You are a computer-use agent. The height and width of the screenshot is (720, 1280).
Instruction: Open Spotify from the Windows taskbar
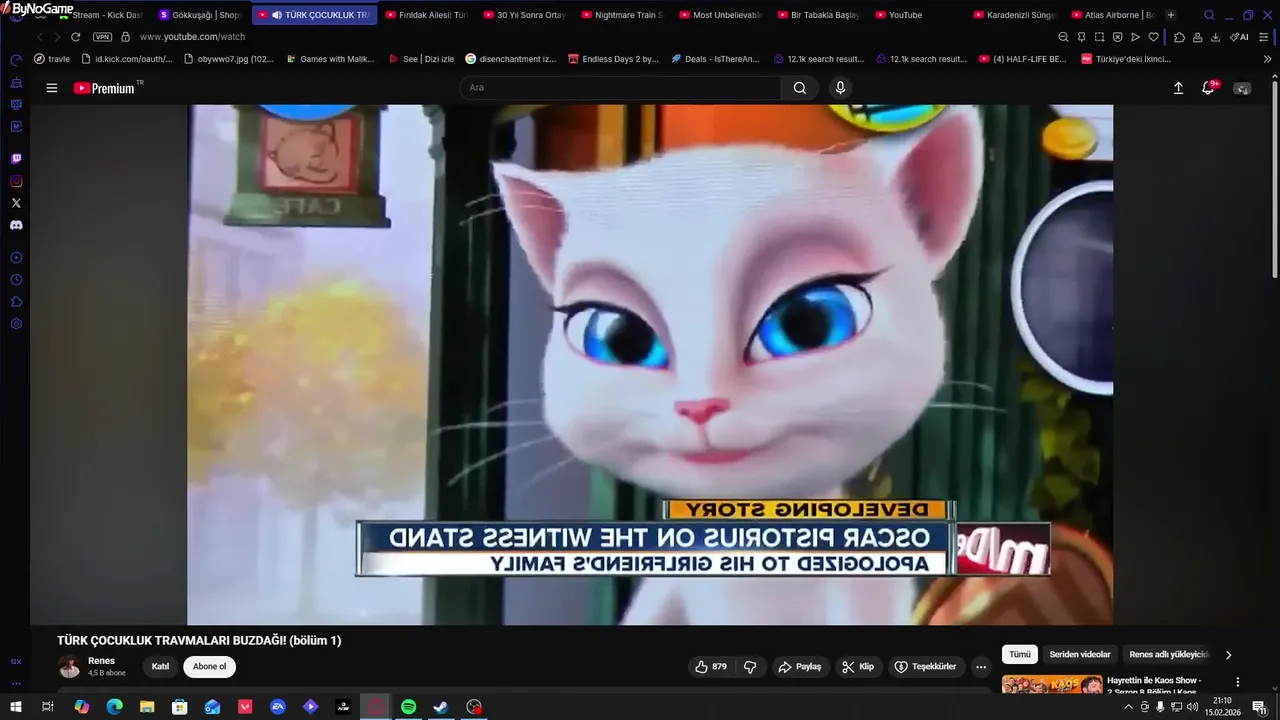pos(409,707)
